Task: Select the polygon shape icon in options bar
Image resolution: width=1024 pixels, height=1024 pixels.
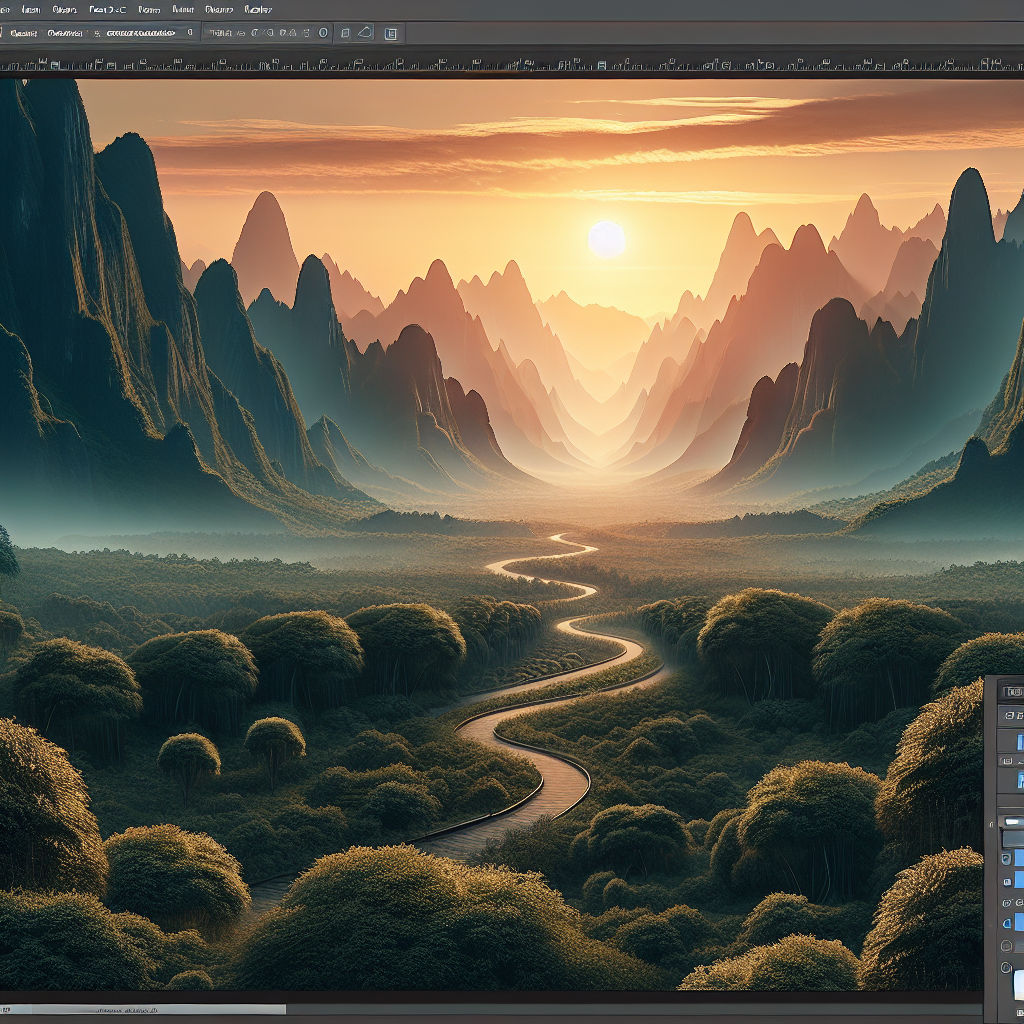Action: (366, 32)
